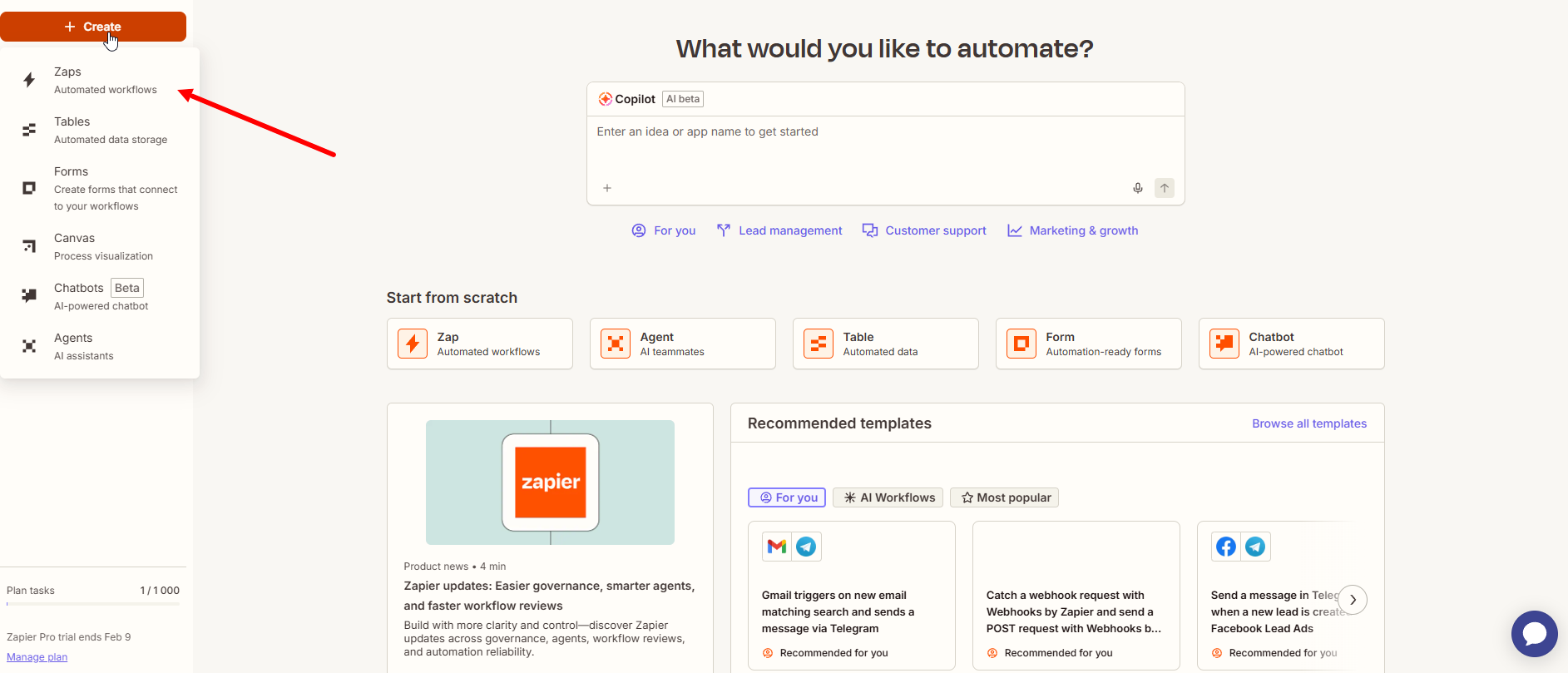The image size is (1568, 673).
Task: Click the Agent icon under Start from scratch
Action: [x=616, y=344]
